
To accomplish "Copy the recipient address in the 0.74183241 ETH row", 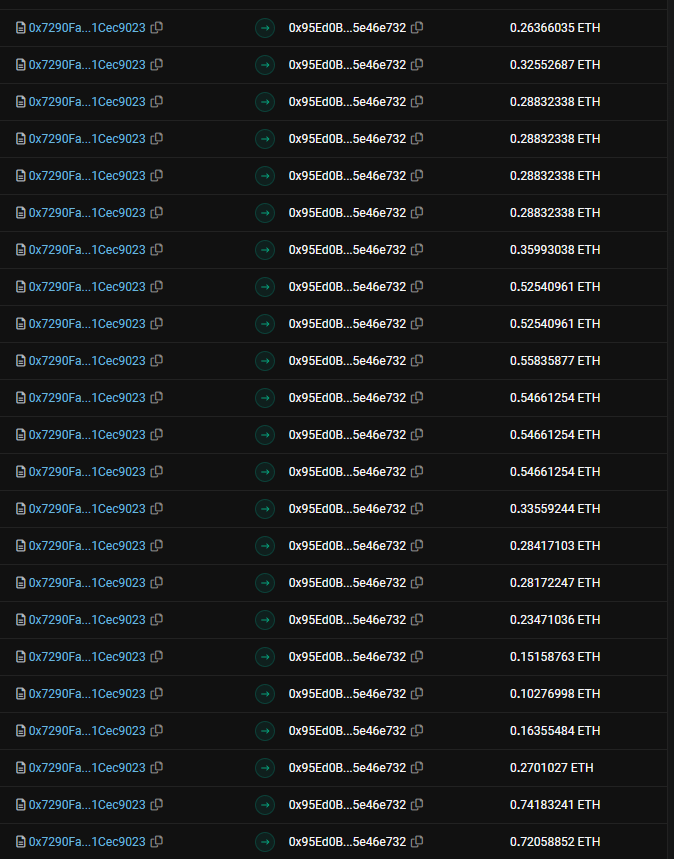I will [417, 805].
